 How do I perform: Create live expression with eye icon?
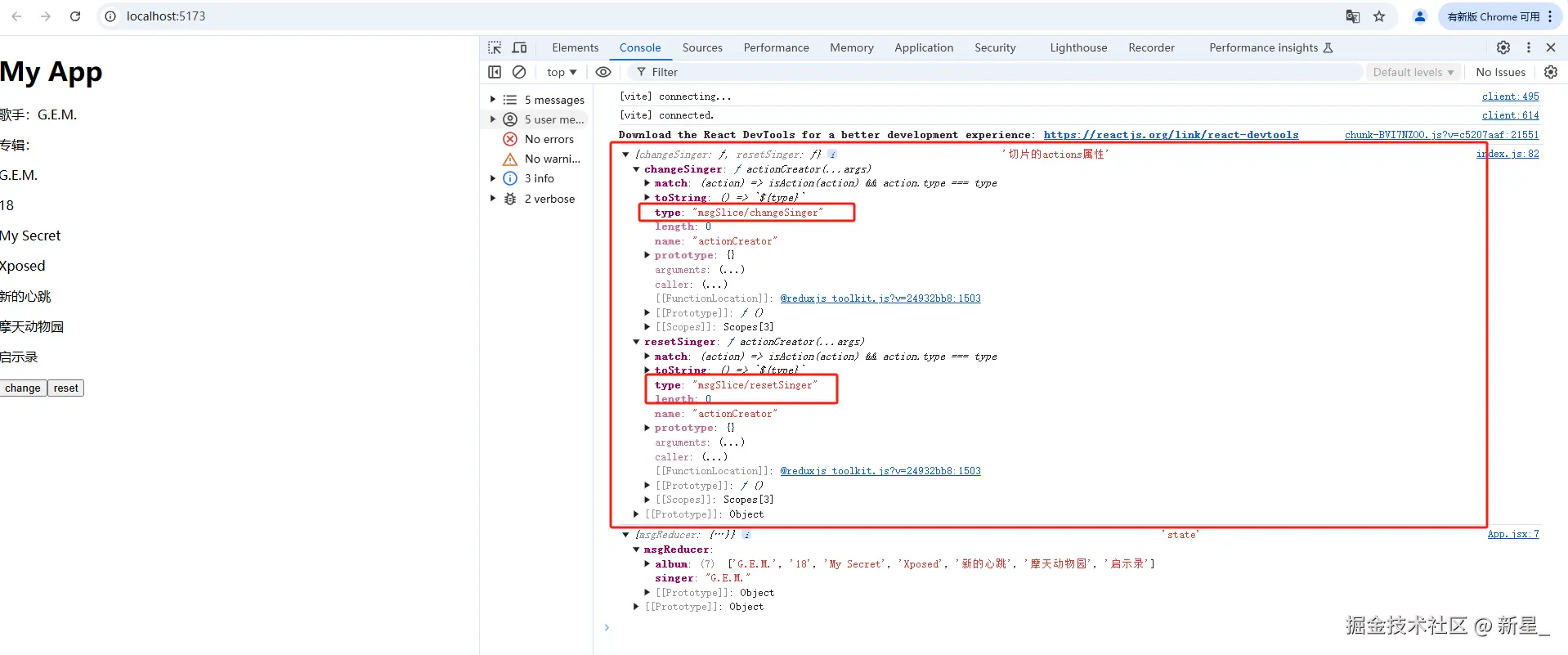603,72
